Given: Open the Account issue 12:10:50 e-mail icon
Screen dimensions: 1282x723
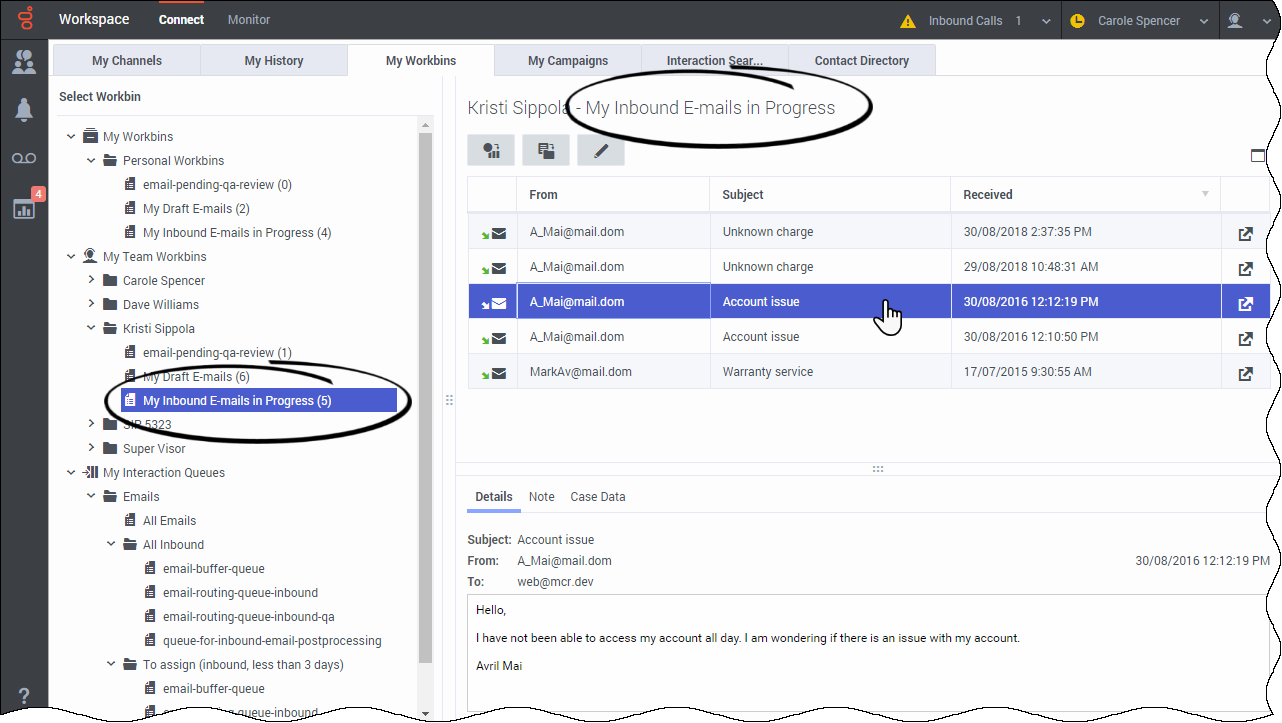Looking at the screenshot, I should (1245, 338).
